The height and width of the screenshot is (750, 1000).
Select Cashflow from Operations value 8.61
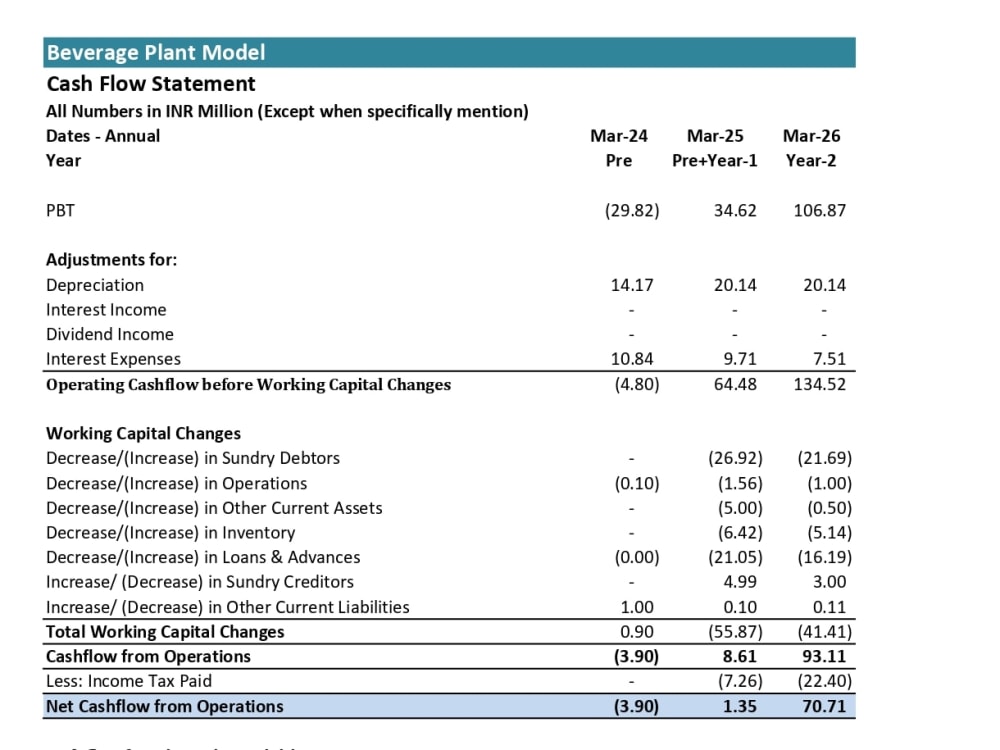click(740, 657)
